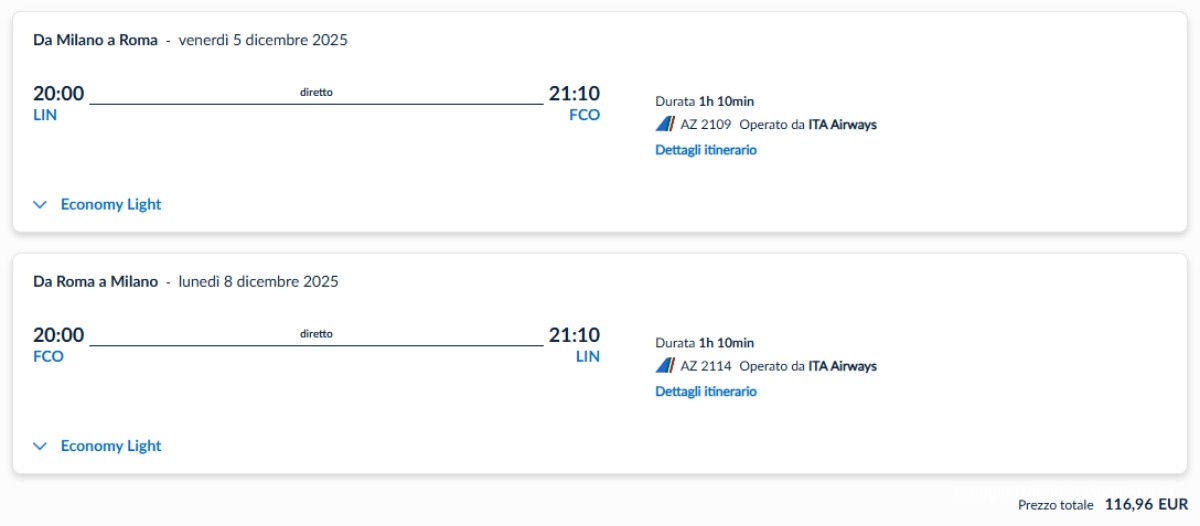Click flight number AZ 2114
The width and height of the screenshot is (1200, 526).
706,366
